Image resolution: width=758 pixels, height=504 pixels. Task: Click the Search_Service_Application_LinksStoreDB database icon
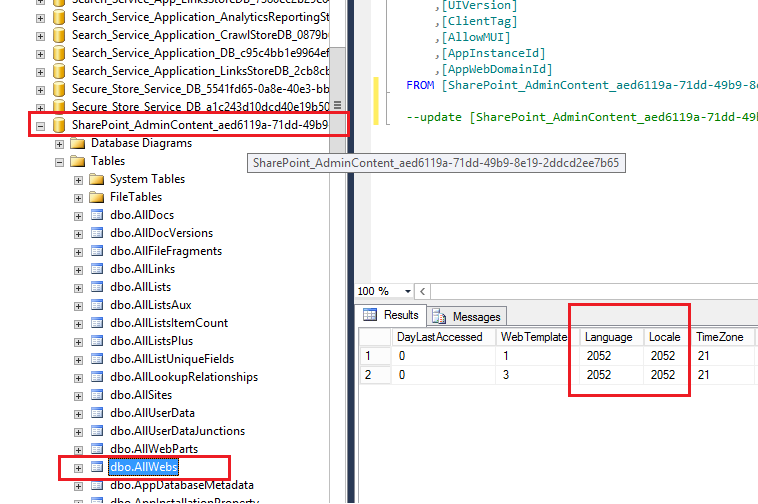pos(59,71)
